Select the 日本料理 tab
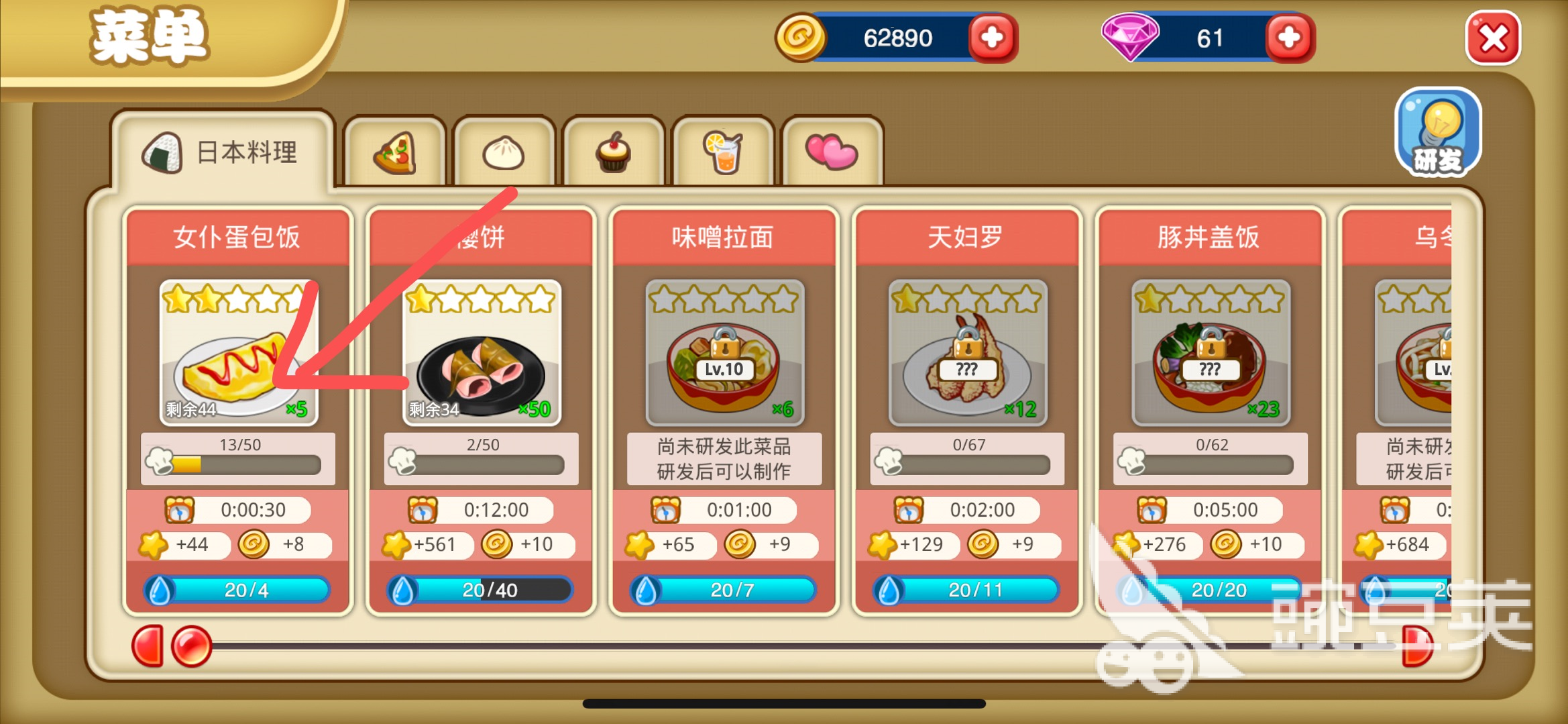The width and height of the screenshot is (1568, 724). click(223, 152)
